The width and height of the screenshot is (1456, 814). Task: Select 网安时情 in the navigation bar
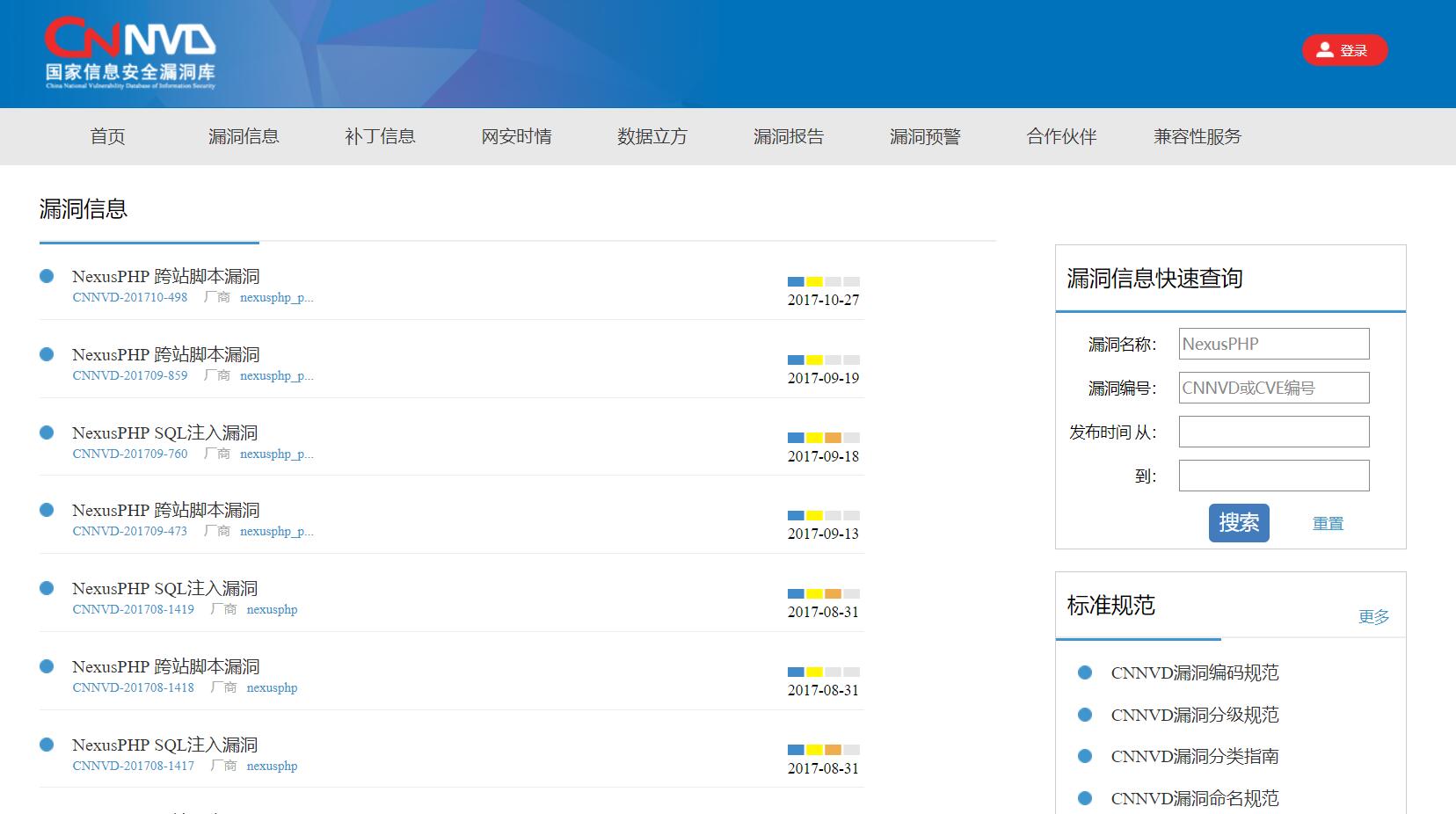516,136
